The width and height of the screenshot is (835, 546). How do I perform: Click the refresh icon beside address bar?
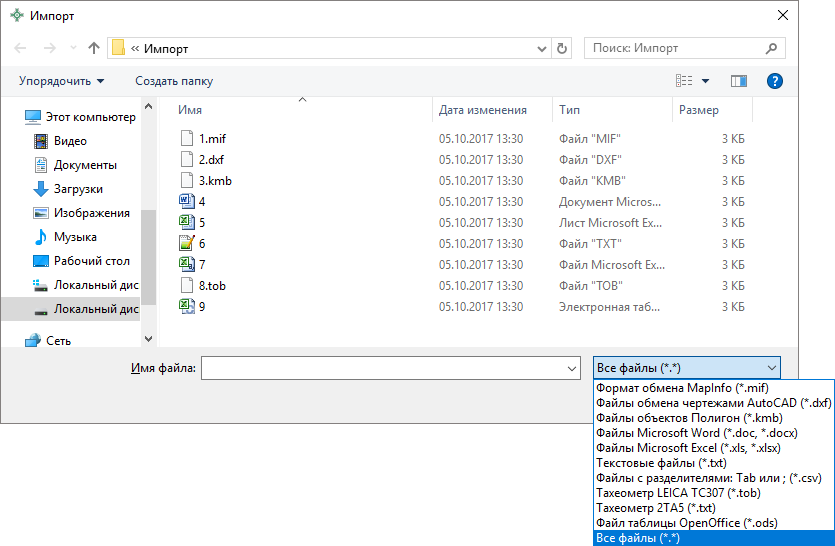(562, 48)
